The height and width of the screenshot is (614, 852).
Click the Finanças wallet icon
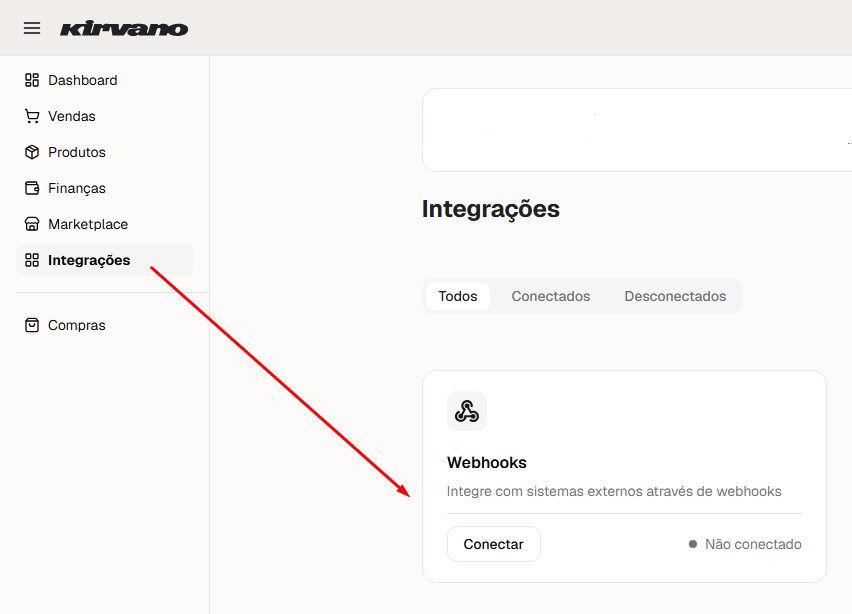click(32, 188)
